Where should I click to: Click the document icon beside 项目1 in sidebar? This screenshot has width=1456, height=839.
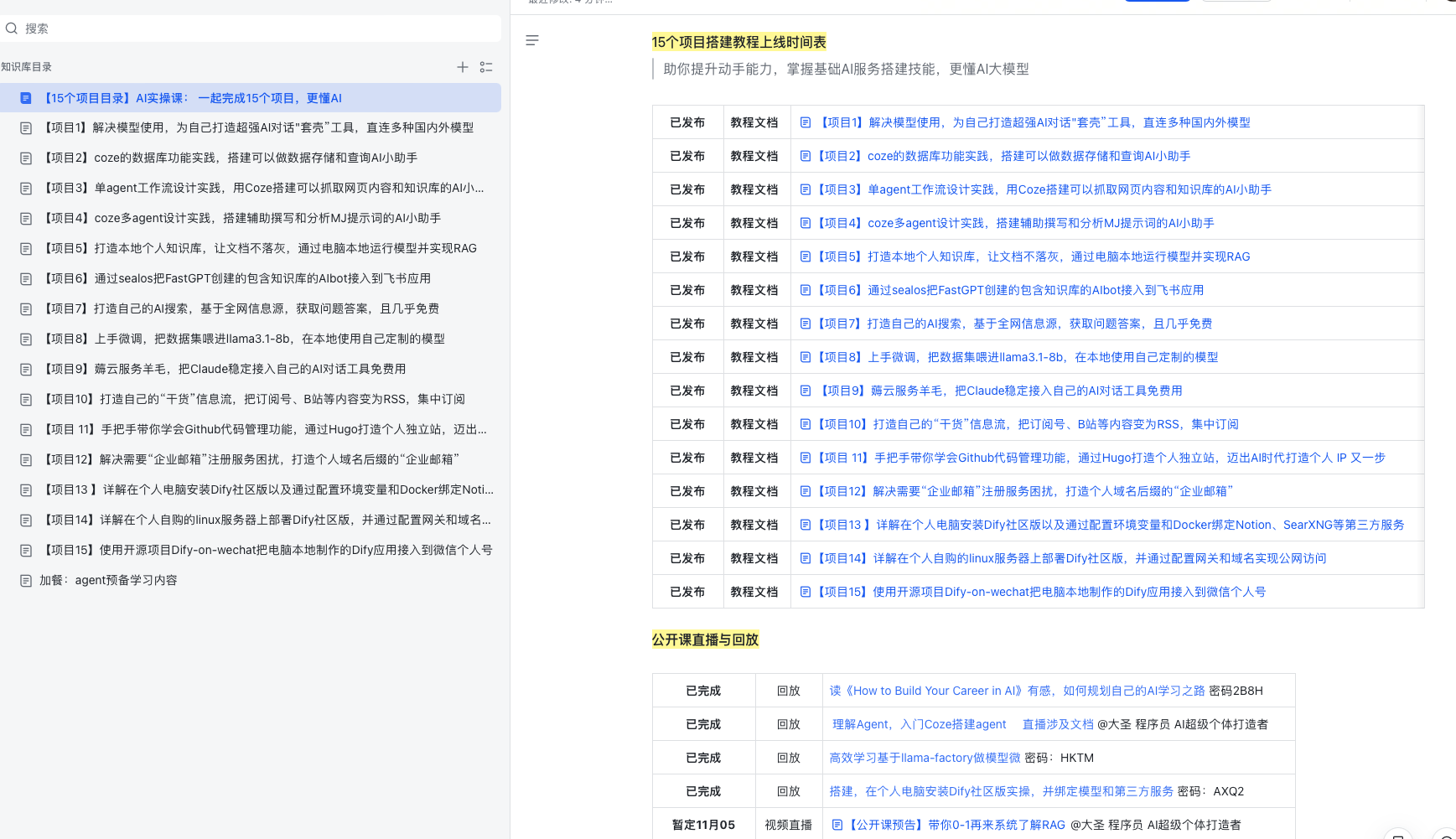click(x=26, y=128)
